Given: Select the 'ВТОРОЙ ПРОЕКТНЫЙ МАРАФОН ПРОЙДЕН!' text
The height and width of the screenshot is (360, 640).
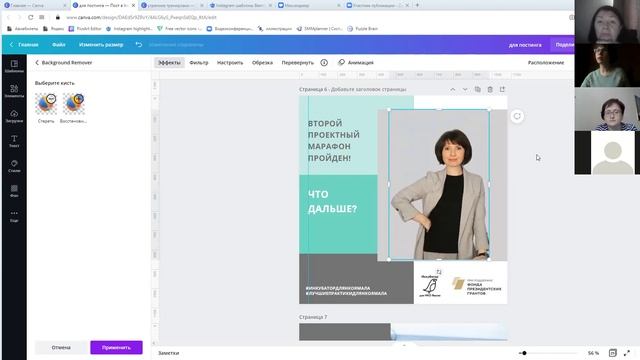Looking at the screenshot, I should [x=333, y=140].
